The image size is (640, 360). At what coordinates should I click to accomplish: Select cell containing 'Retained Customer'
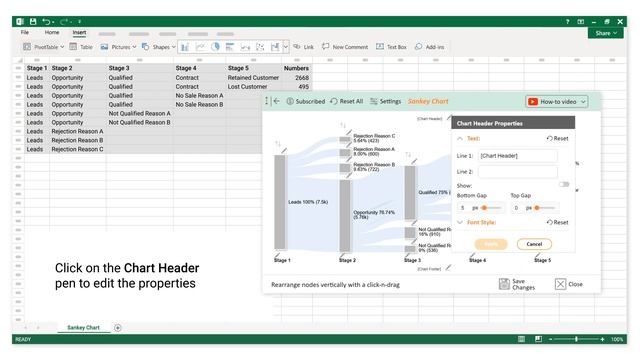(x=253, y=78)
